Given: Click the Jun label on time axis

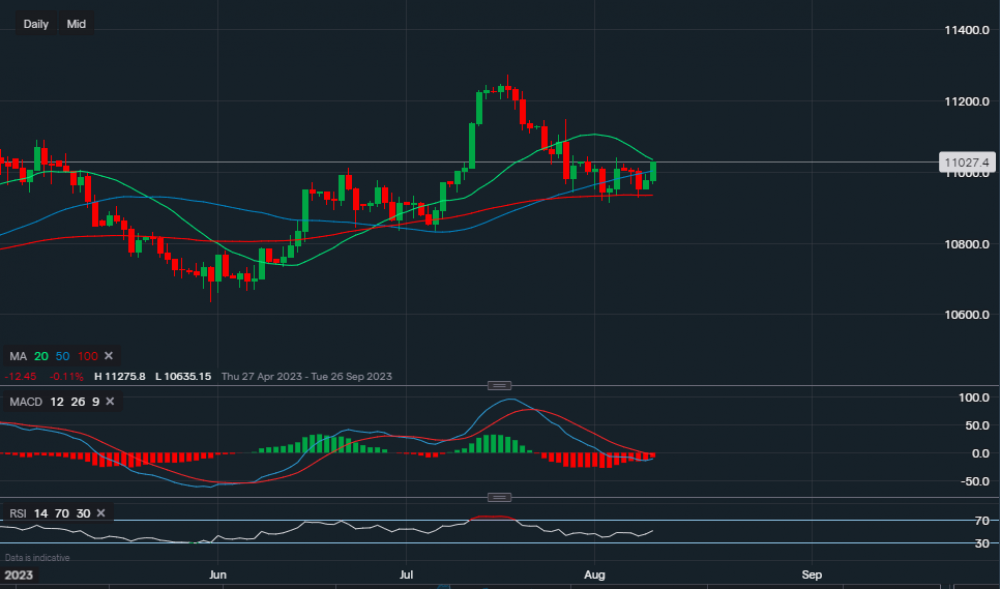Looking at the screenshot, I should tap(218, 576).
